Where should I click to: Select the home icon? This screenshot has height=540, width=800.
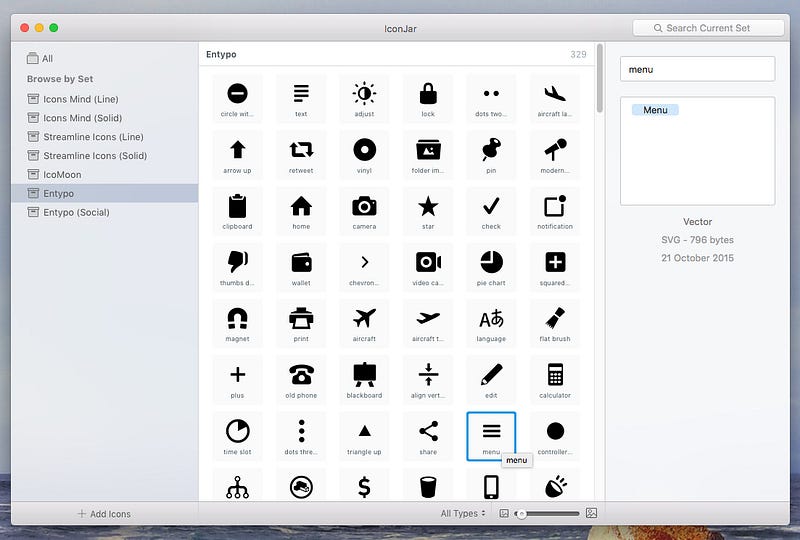click(301, 211)
